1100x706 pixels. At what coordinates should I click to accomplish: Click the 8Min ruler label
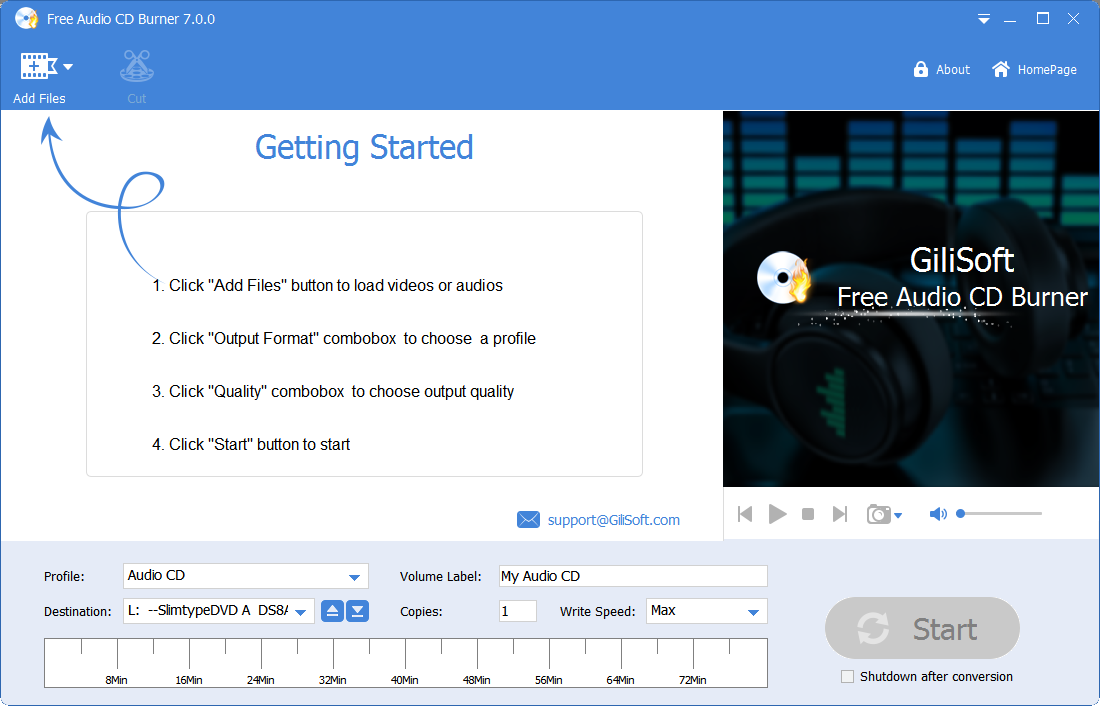116,680
